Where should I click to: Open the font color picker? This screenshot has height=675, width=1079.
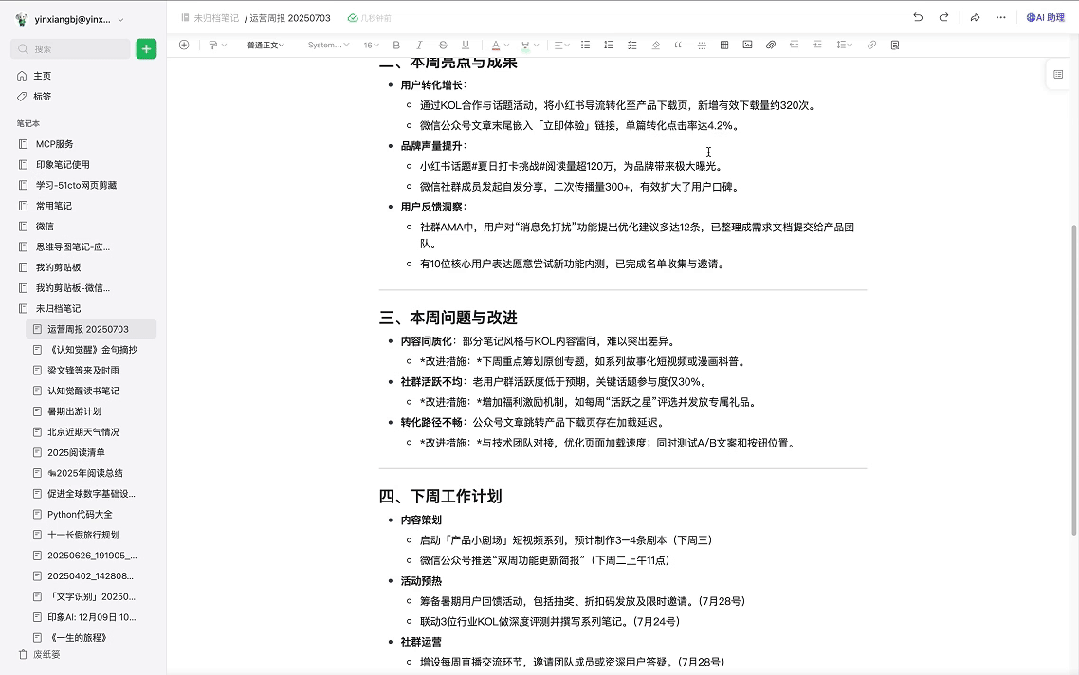coord(498,45)
